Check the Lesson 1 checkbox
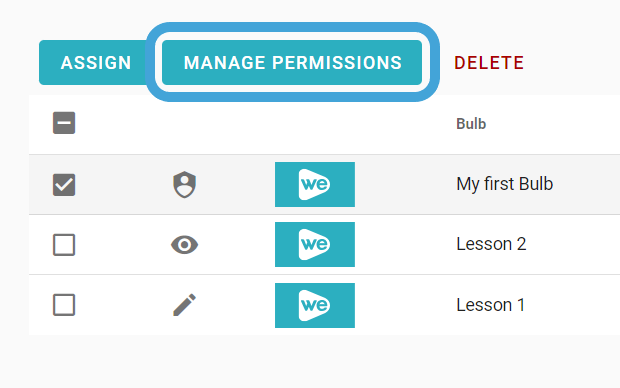 64,305
